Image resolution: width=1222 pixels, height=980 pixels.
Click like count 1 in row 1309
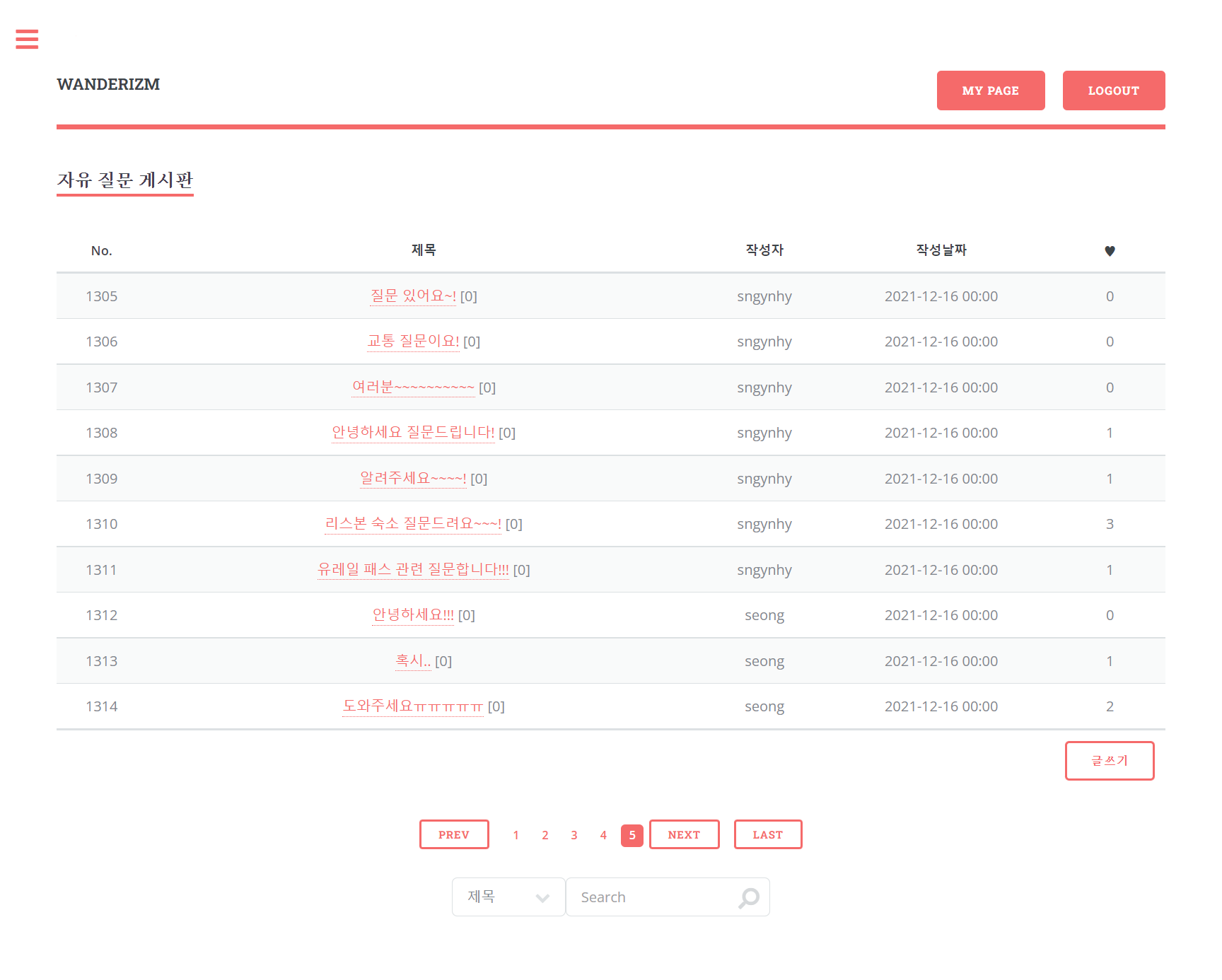pyautogui.click(x=1110, y=479)
